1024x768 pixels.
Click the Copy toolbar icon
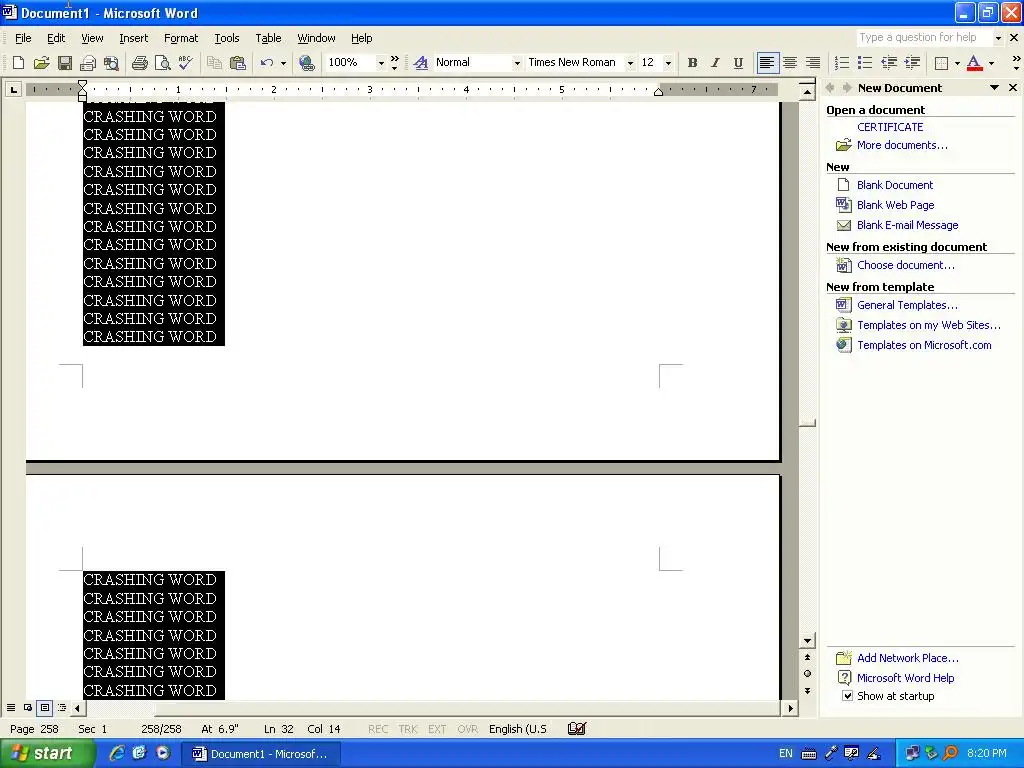click(x=214, y=63)
